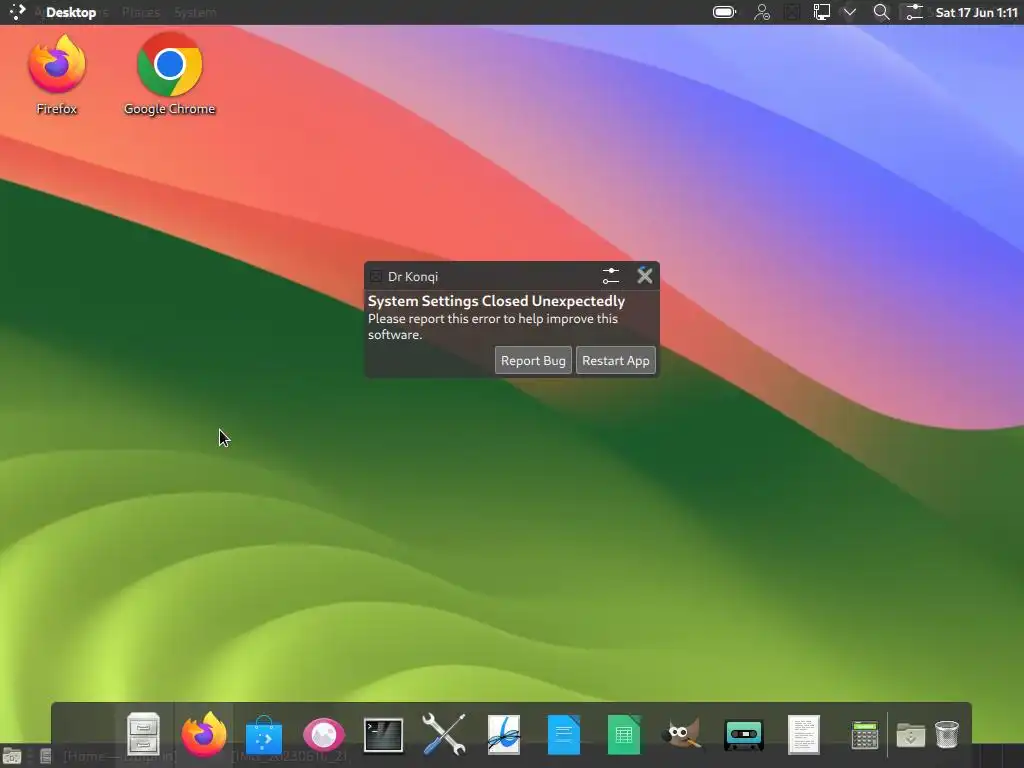Open Dr Konqi notification configure sliders icon
Image resolution: width=1024 pixels, height=768 pixels.
click(611, 276)
